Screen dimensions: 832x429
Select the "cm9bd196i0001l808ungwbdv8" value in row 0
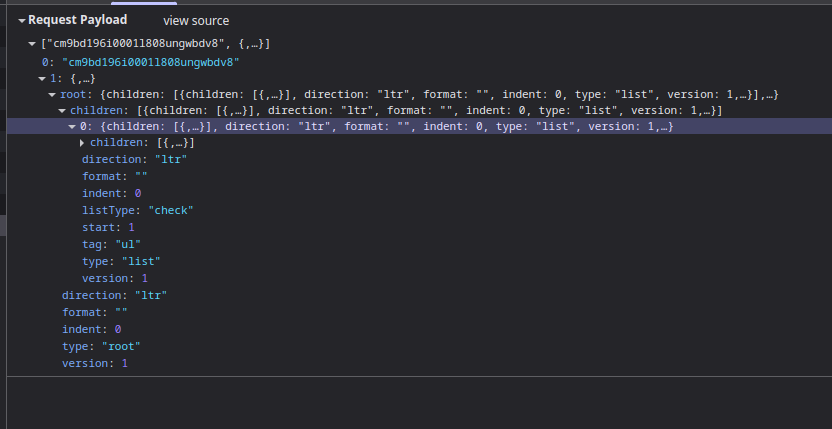(x=151, y=62)
